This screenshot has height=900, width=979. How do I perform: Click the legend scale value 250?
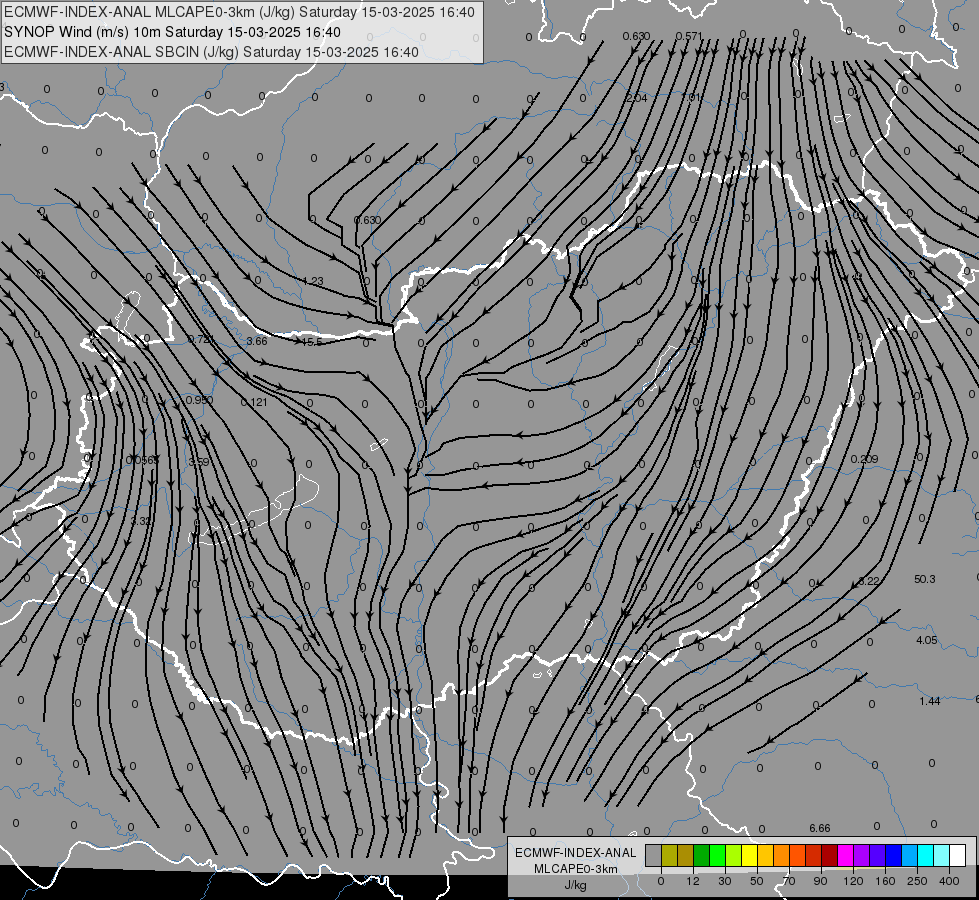(917, 881)
